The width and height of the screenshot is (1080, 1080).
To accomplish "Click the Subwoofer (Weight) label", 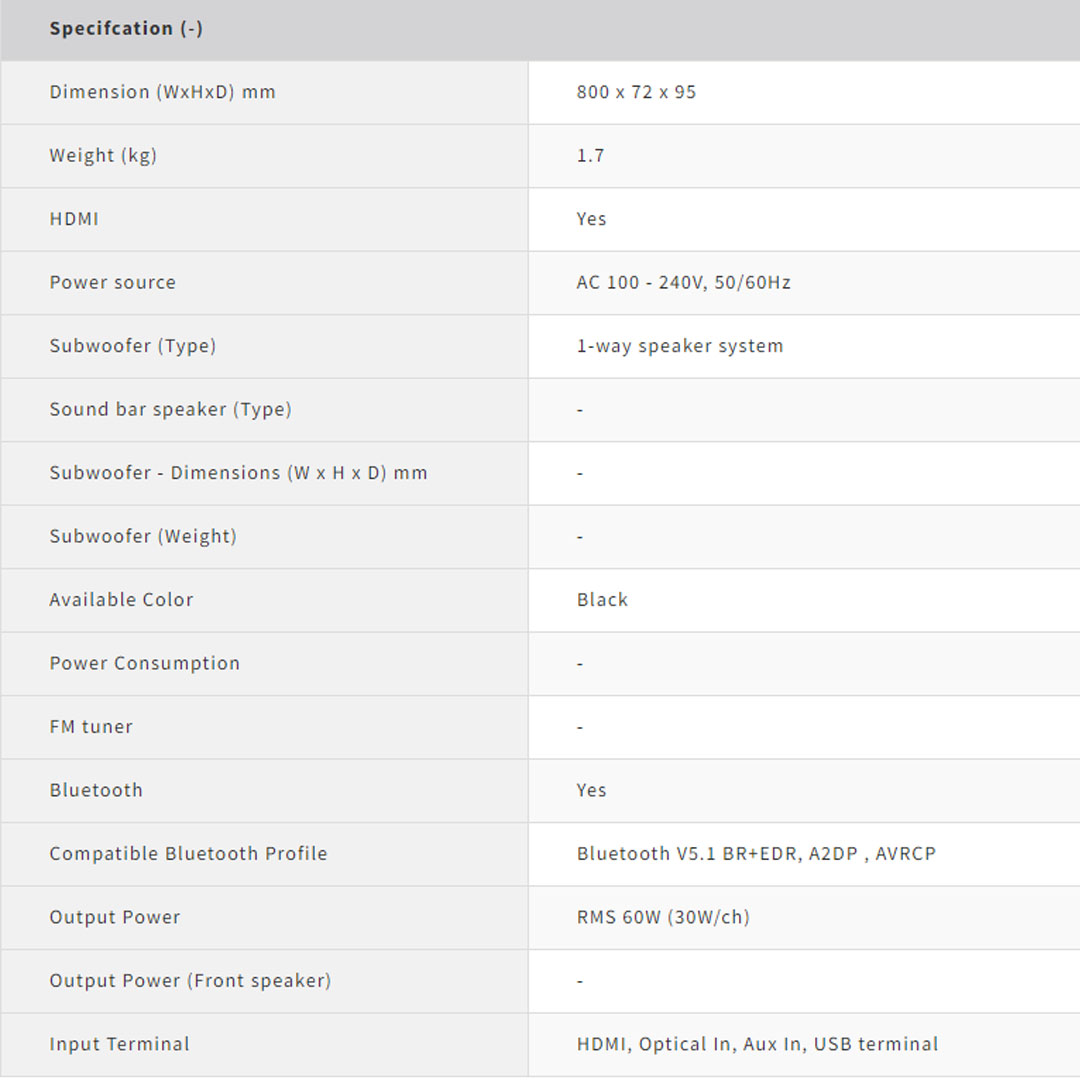I will coord(143,536).
